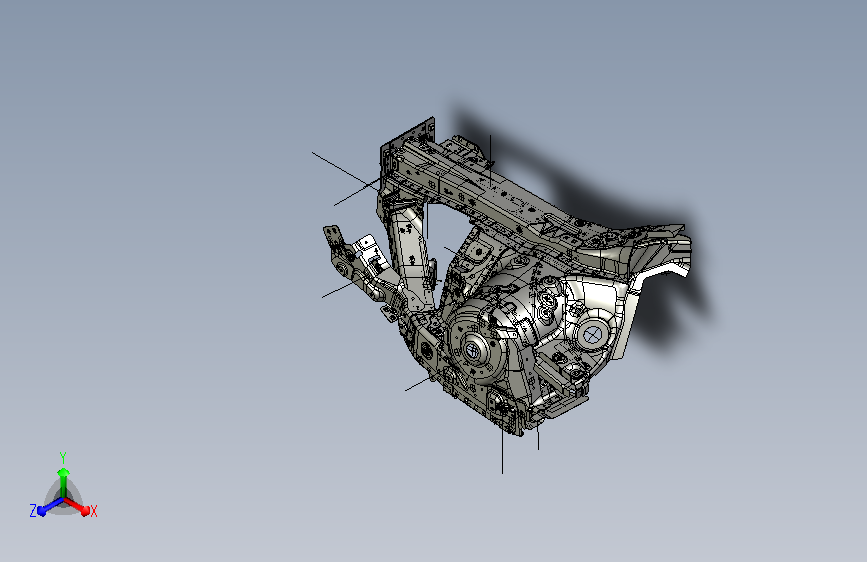Click the green Y axis arrow

point(63,482)
